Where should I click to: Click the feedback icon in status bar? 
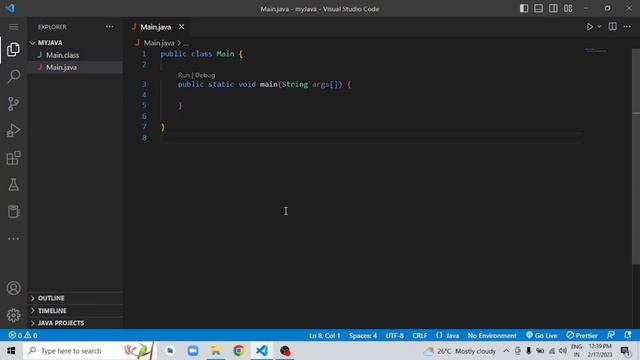click(x=611, y=335)
